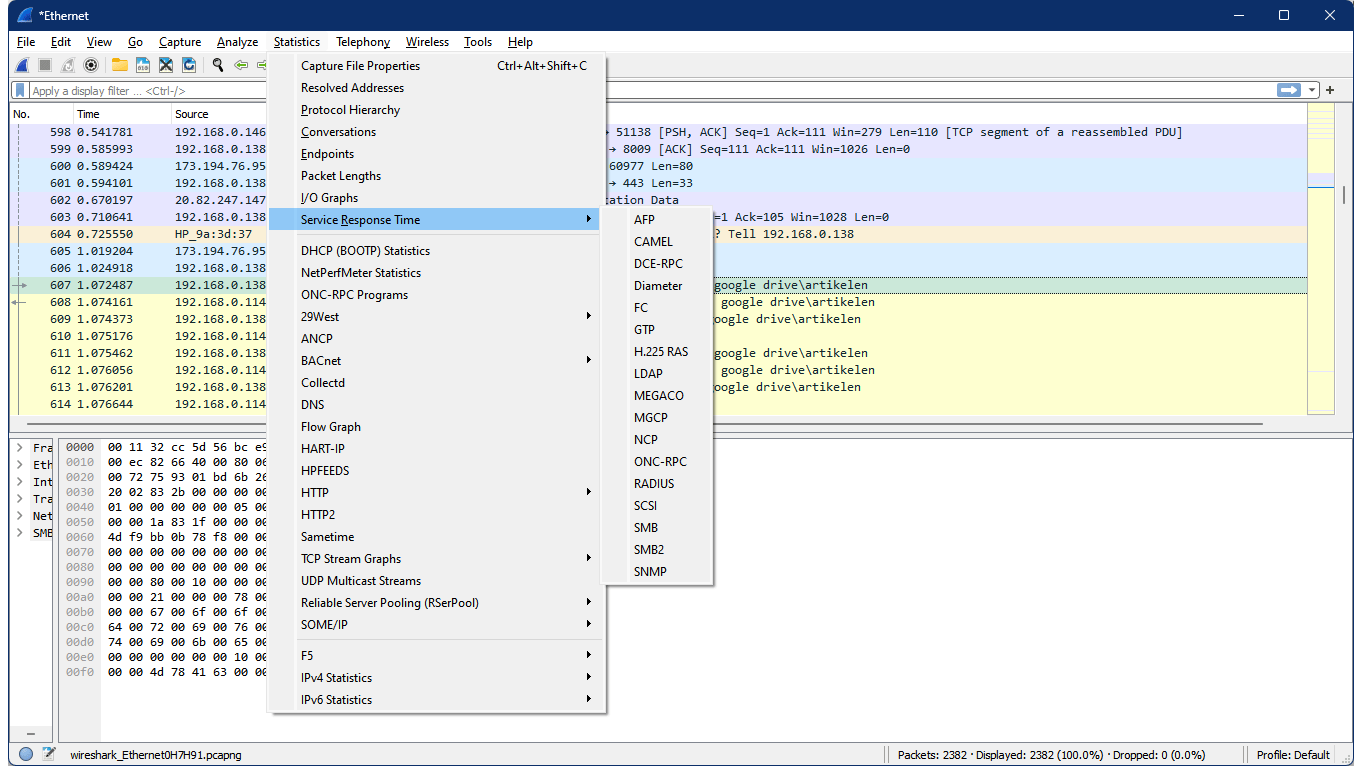
Task: Click the Save capture file icon
Action: pos(143,65)
